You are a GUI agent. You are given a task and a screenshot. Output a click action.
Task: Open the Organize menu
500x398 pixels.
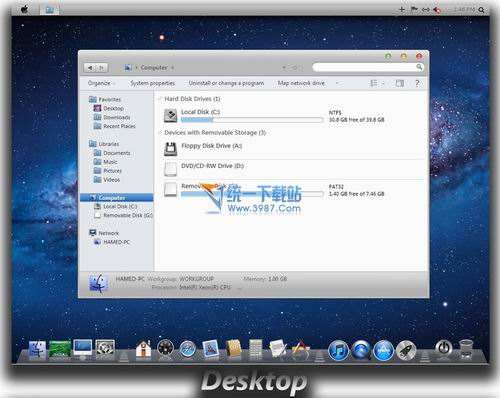pos(101,83)
